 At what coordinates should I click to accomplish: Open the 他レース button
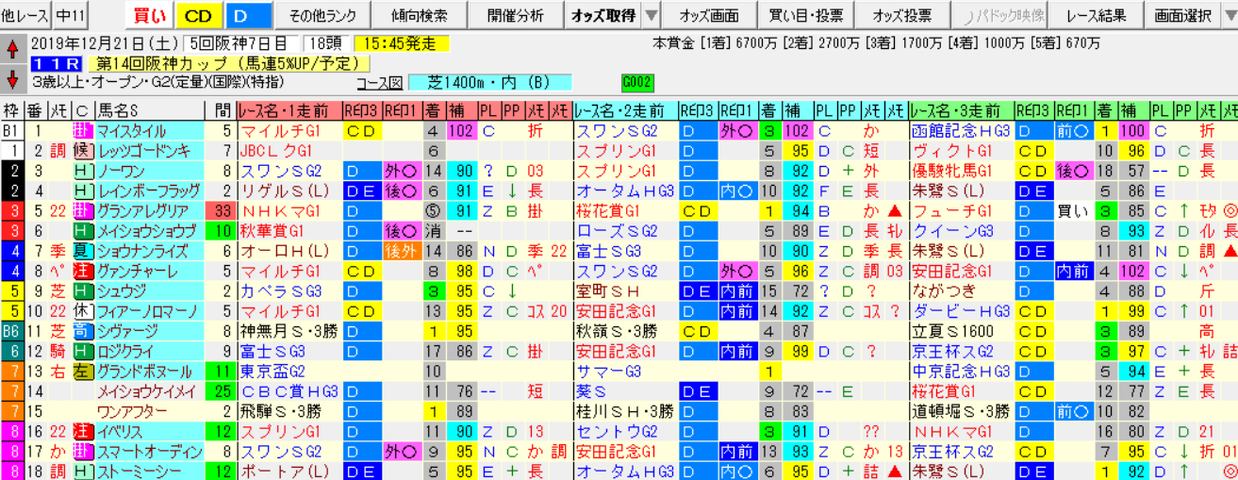coord(25,16)
